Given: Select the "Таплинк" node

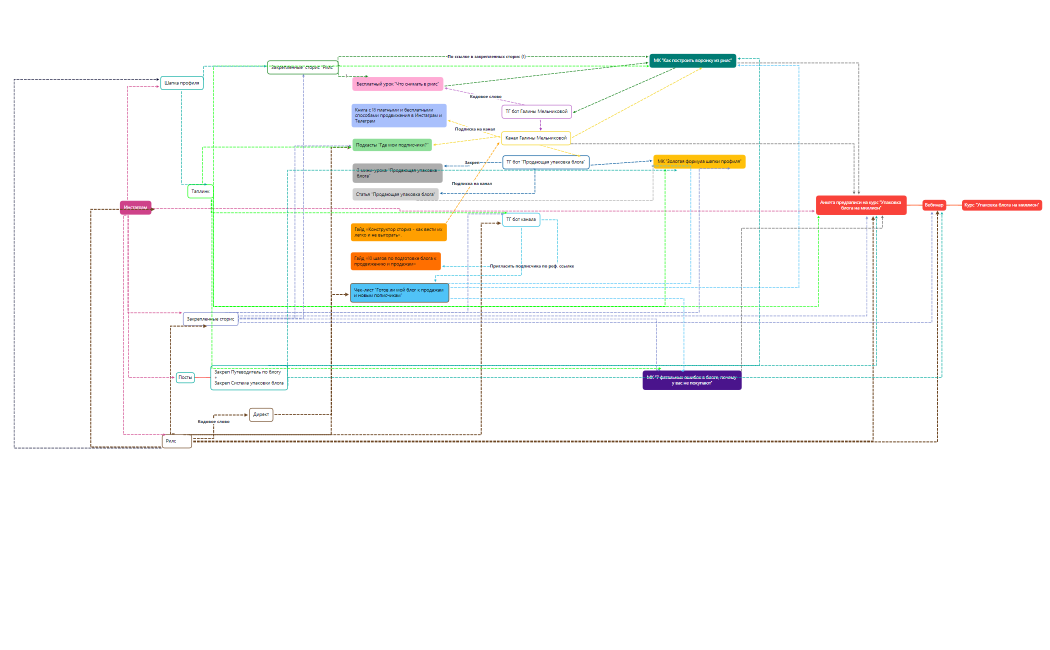Looking at the screenshot, I should click(200, 190).
